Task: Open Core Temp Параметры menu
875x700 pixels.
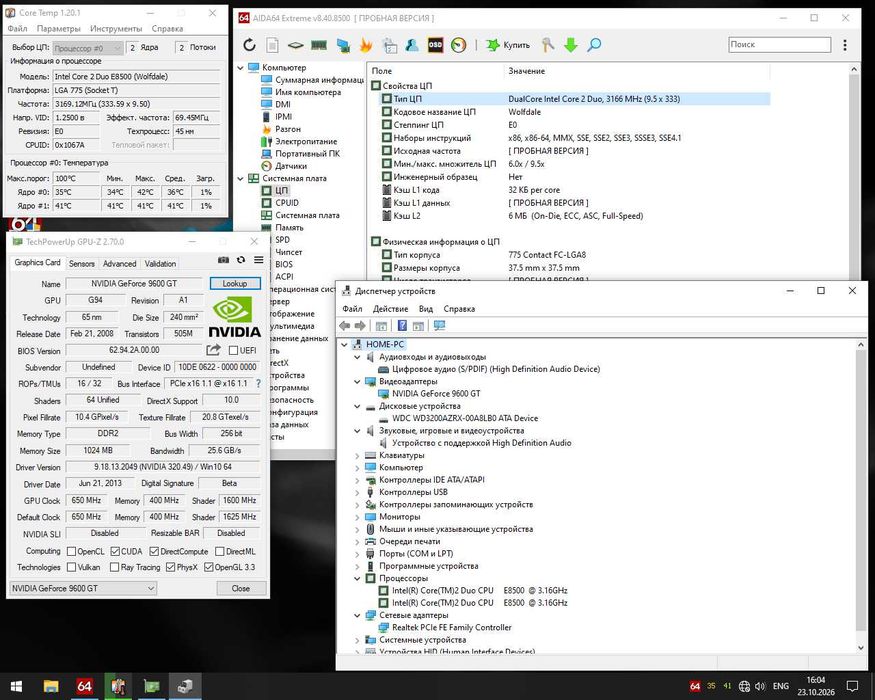Action: [59, 28]
